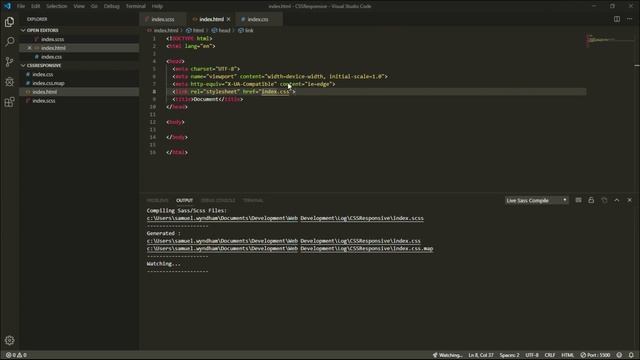Click the index.html breadcrumb segment
The image size is (640, 360).
[162, 30]
